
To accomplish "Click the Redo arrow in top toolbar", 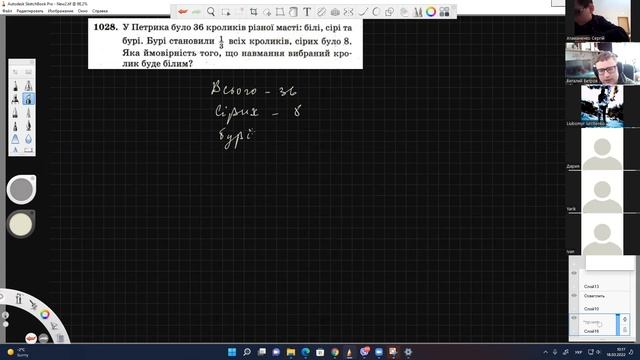I will click(196, 12).
